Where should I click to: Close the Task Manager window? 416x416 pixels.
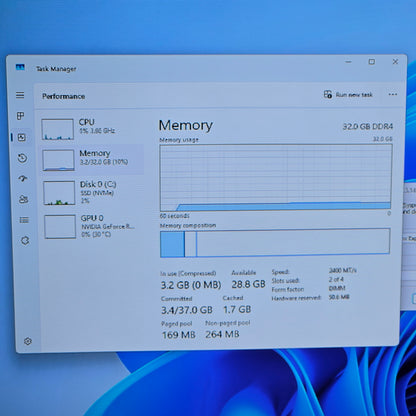tap(395, 62)
